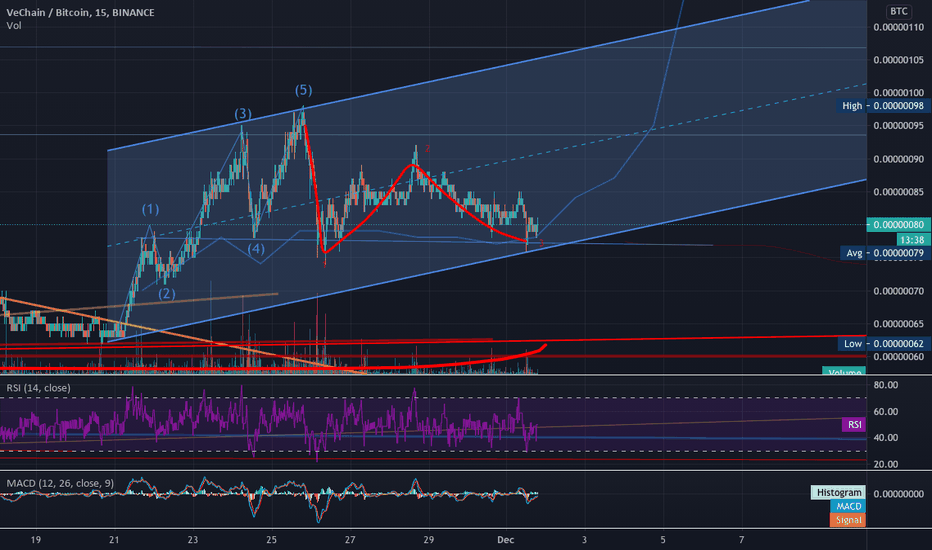Image resolution: width=932 pixels, height=550 pixels.
Task: Click the Avg 0.00000079 price label
Action: point(886,253)
